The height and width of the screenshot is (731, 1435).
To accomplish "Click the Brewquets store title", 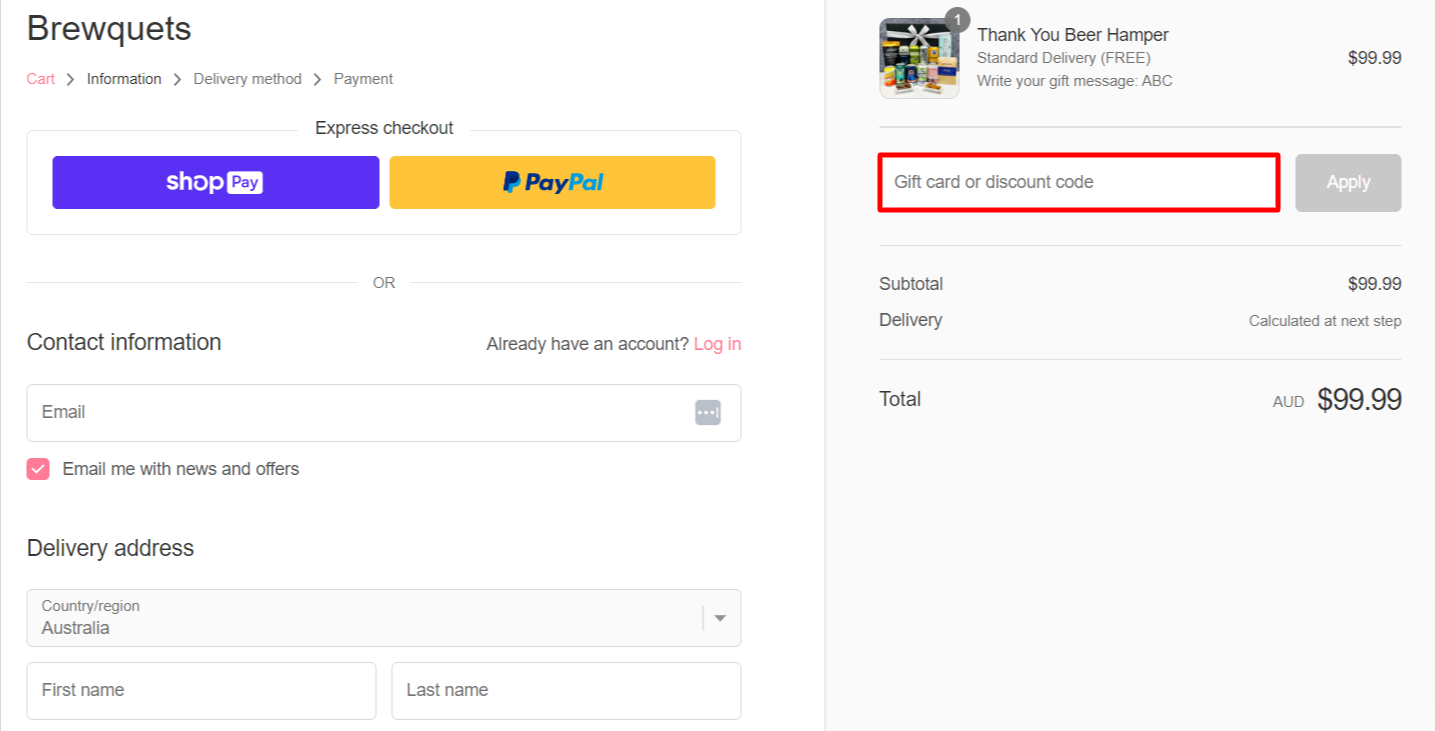I will tap(109, 29).
